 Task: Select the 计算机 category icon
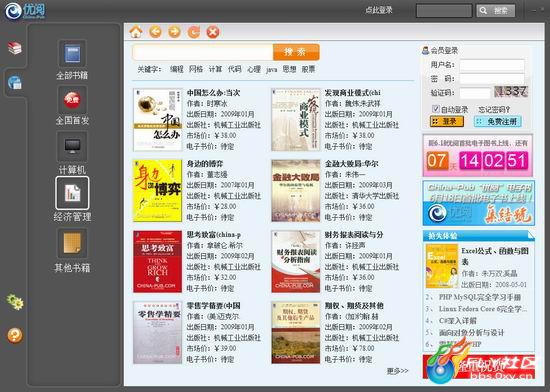pos(72,147)
